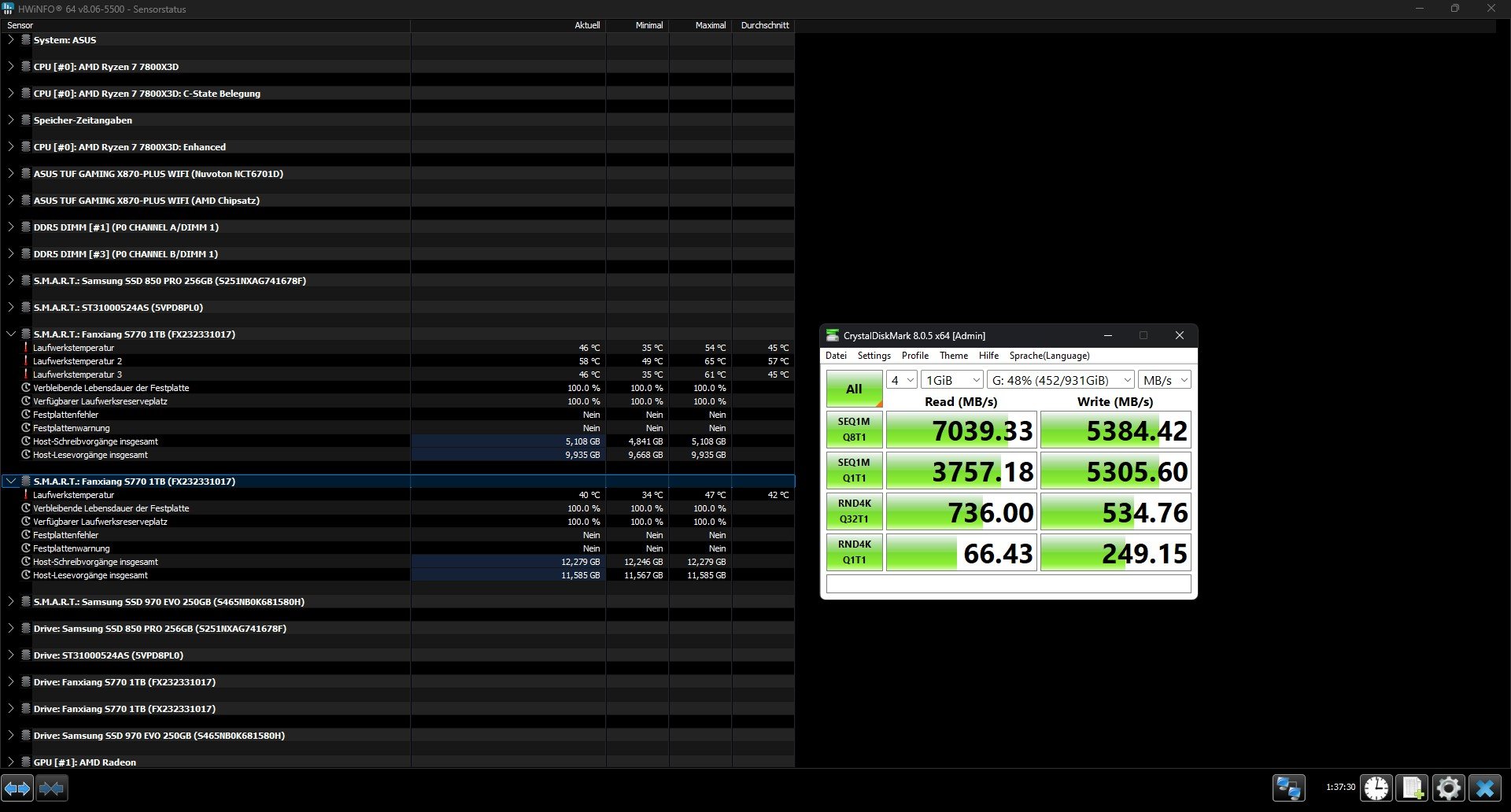This screenshot has height=812, width=1511.
Task: Collapse first S.M.A.R.T. Fanxiang S770 group
Action: pos(10,334)
